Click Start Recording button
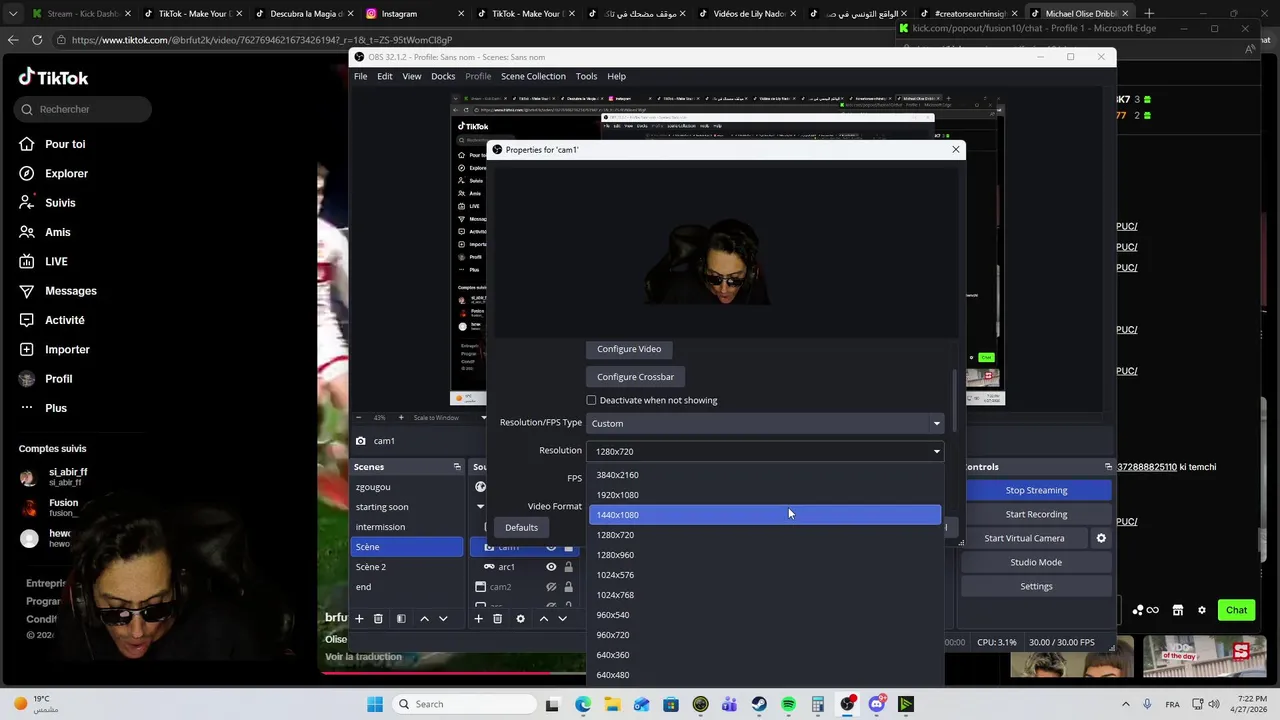 [1036, 514]
